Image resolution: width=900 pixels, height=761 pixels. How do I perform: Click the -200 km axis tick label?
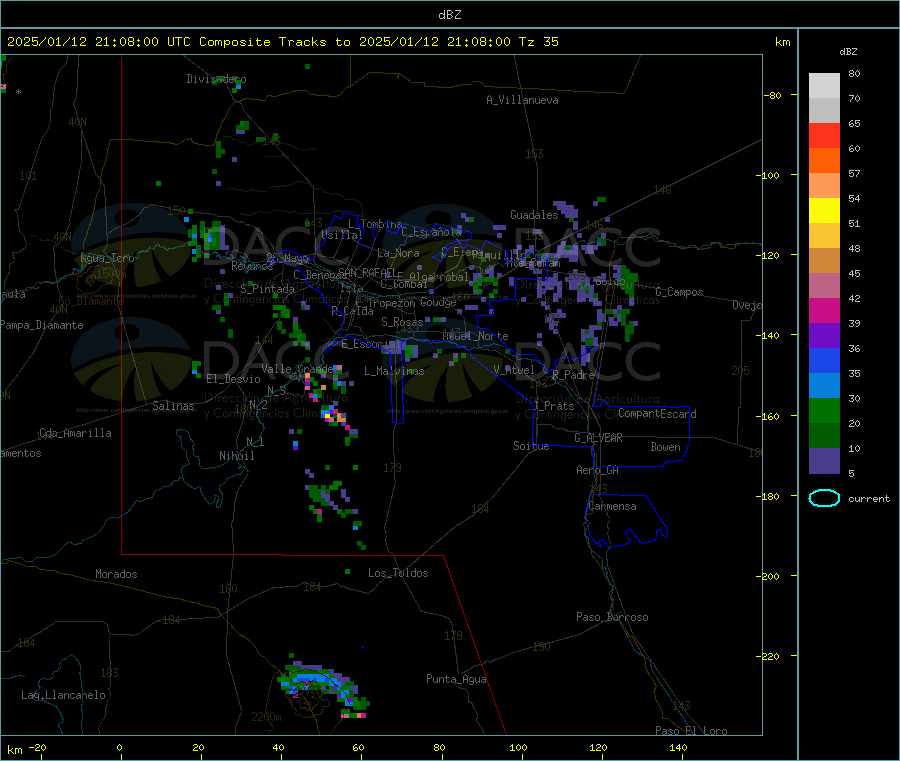768,576
